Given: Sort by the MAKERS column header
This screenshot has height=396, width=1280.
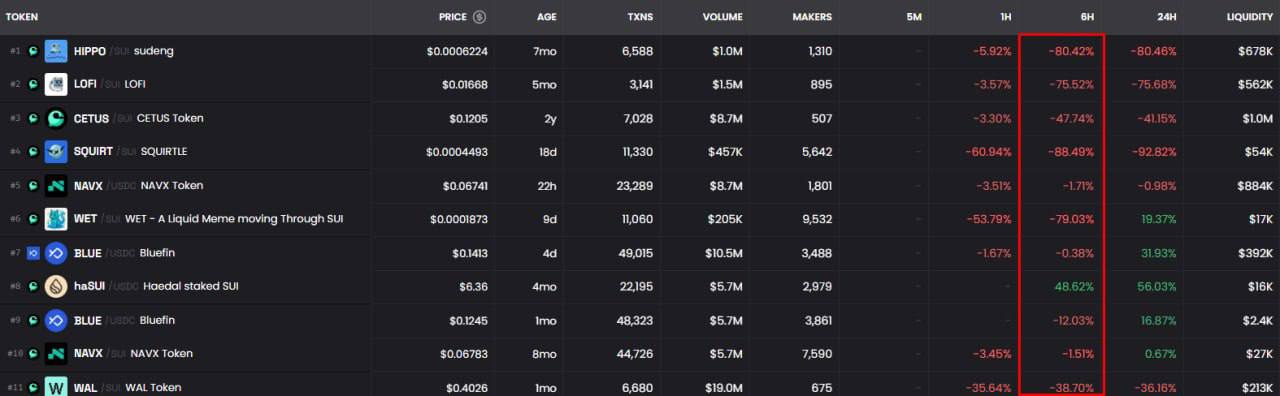Looking at the screenshot, I should [x=812, y=17].
